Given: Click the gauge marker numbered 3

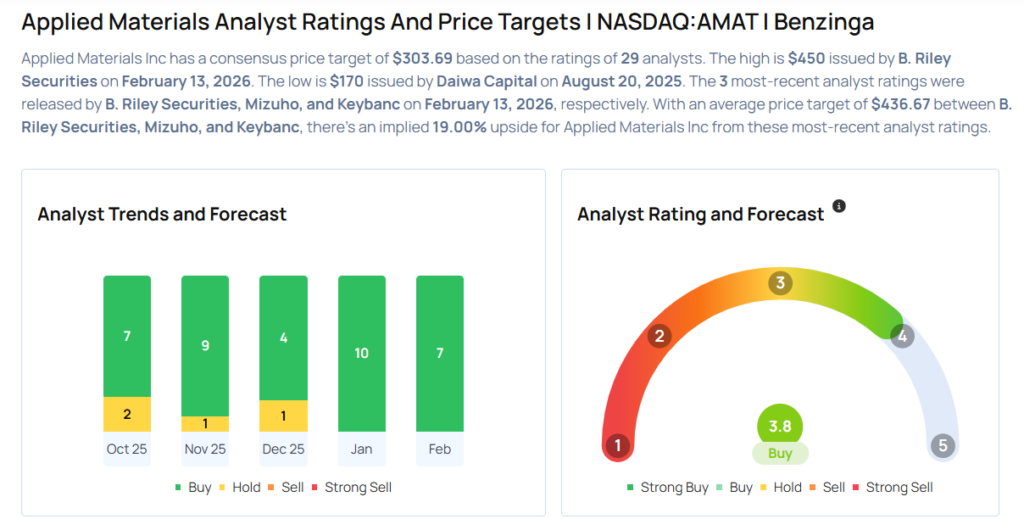Looking at the screenshot, I should click(x=780, y=283).
